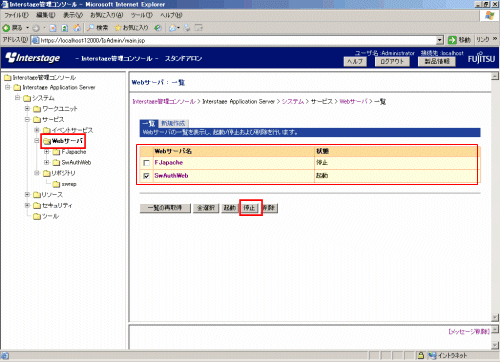The width and height of the screenshot is (500, 362).
Task: Click the green Go arrow beside address bar
Action: [x=452, y=40]
